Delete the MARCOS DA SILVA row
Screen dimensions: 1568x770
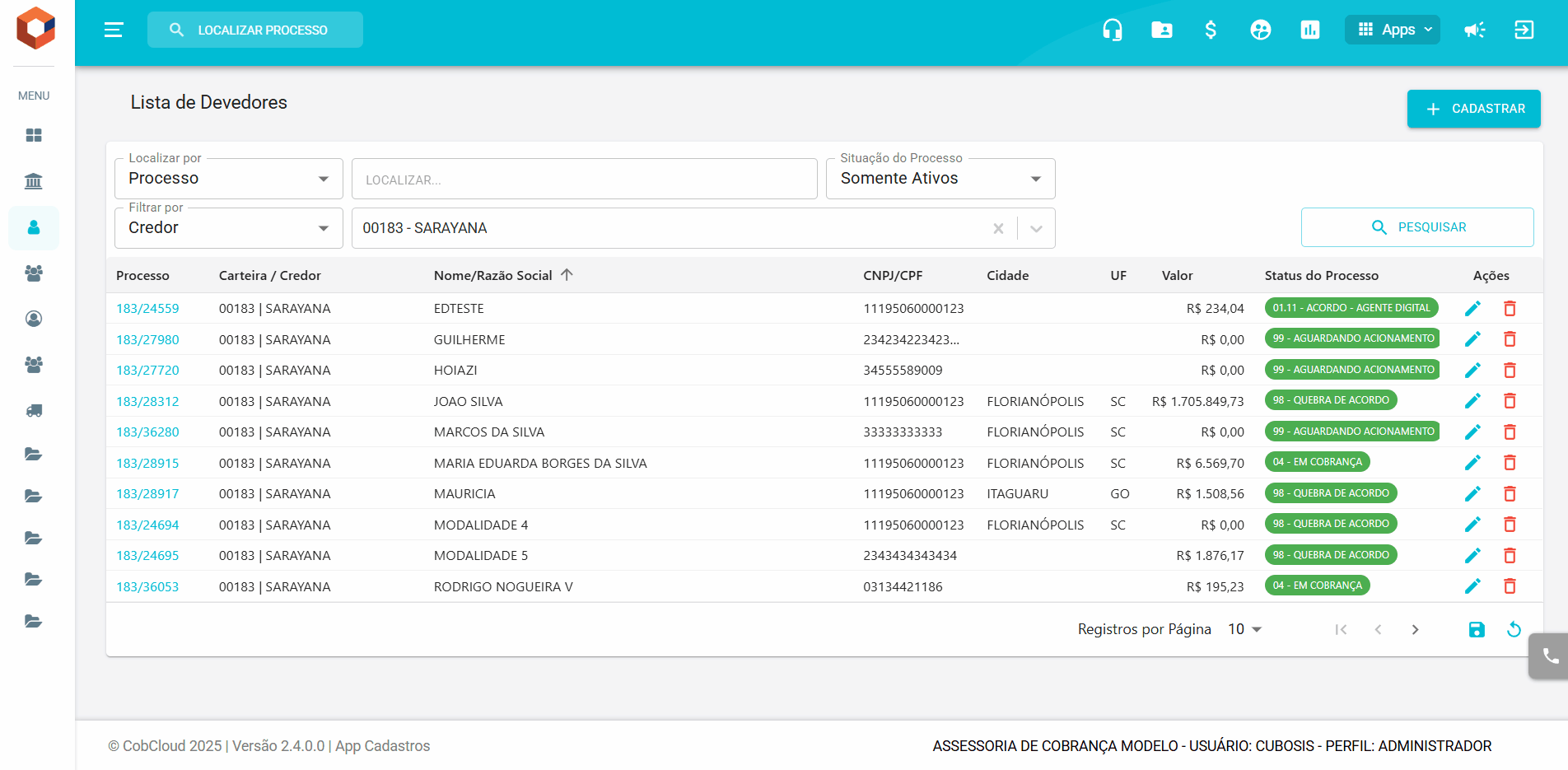(1510, 432)
